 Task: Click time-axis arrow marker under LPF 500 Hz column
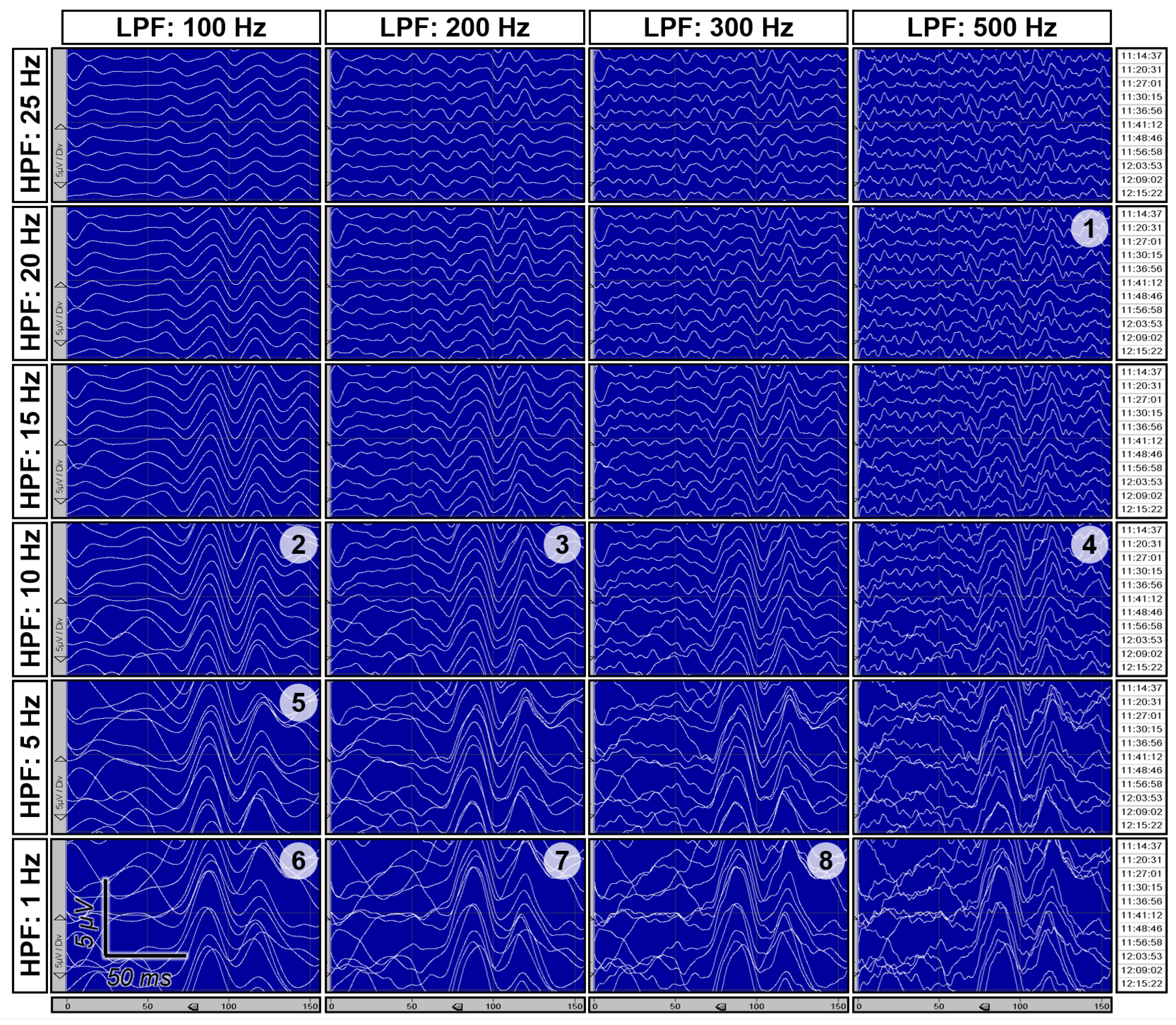click(984, 1007)
